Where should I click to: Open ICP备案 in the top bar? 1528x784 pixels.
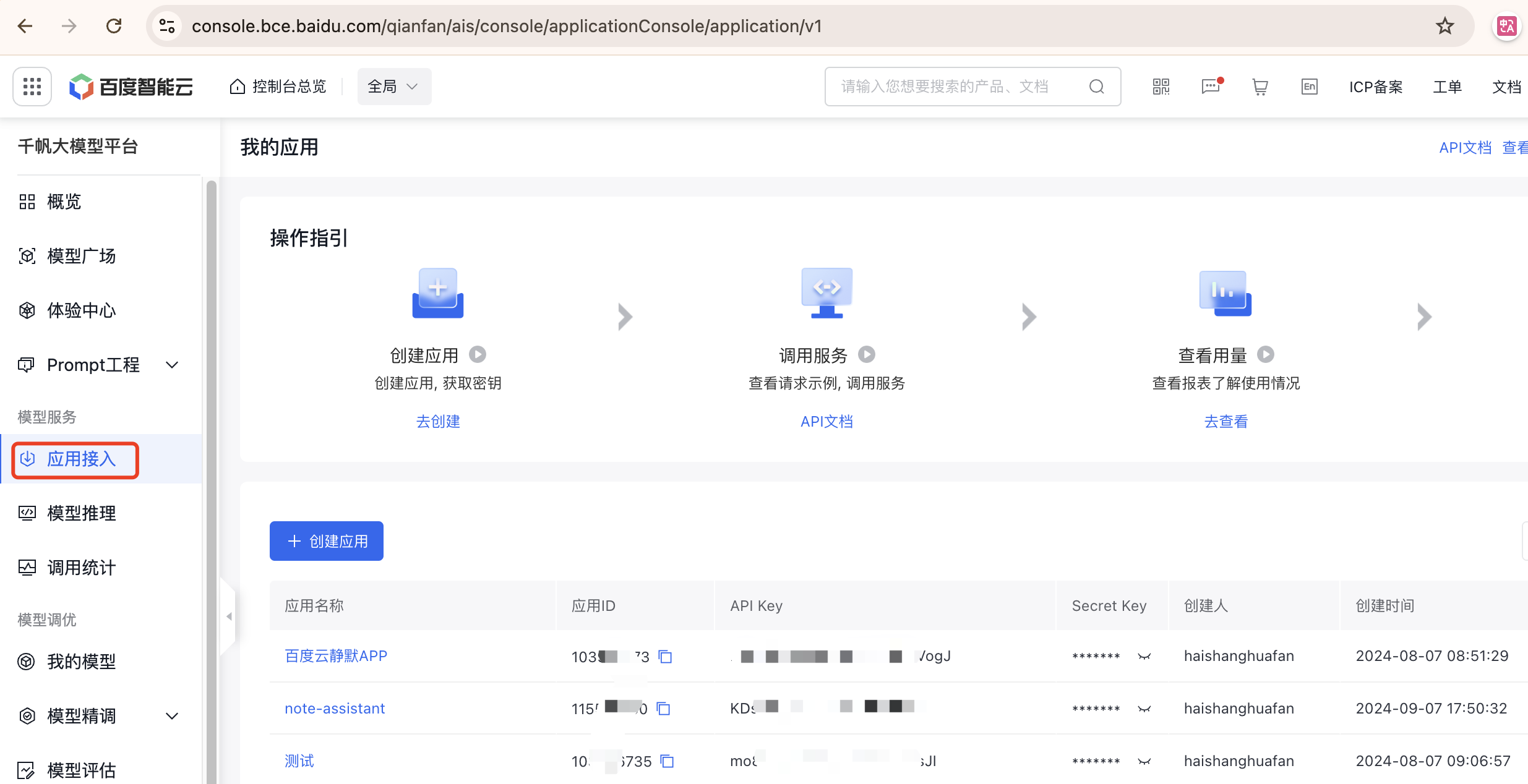pyautogui.click(x=1376, y=87)
